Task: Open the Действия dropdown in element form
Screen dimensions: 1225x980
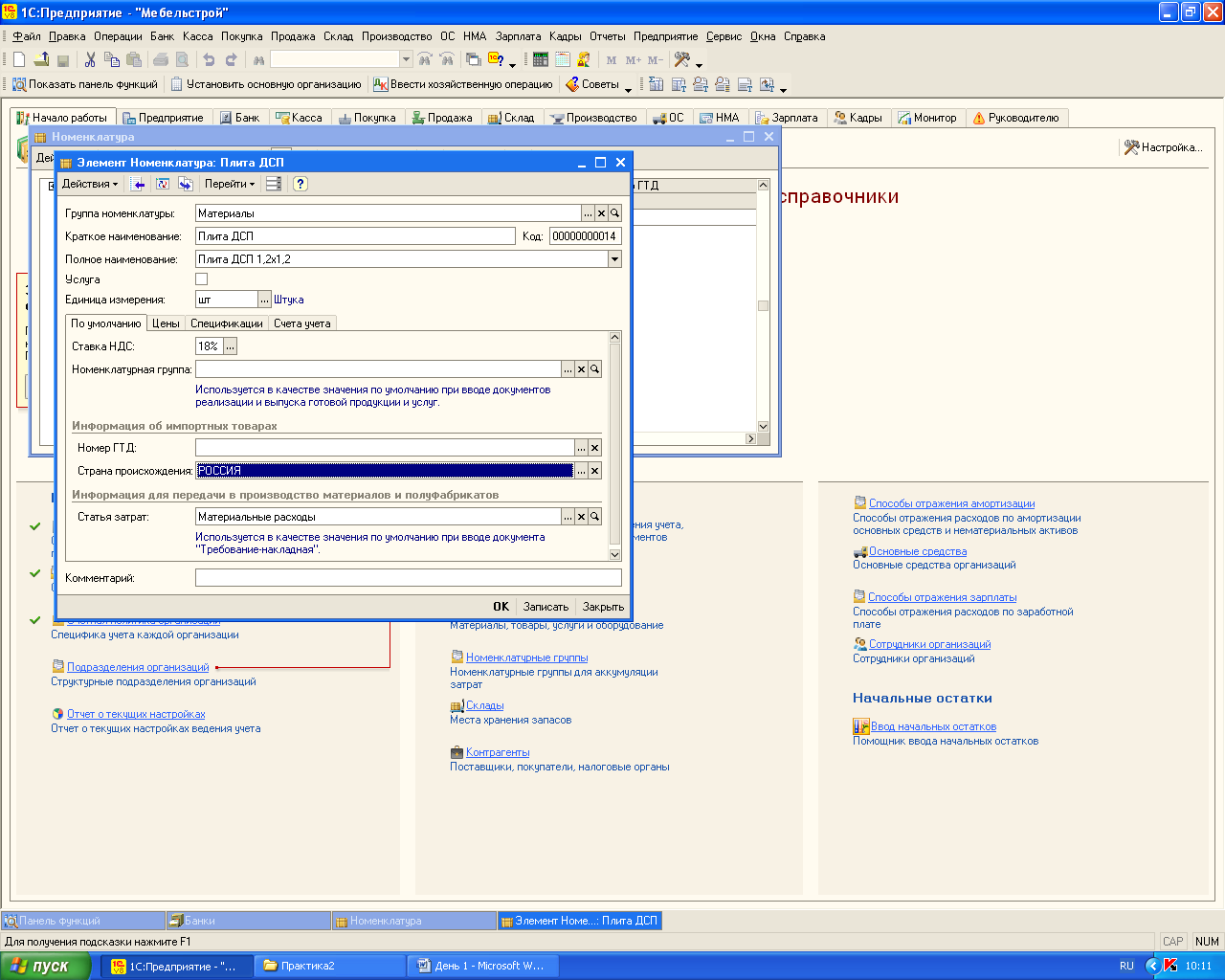Action: click(x=90, y=184)
